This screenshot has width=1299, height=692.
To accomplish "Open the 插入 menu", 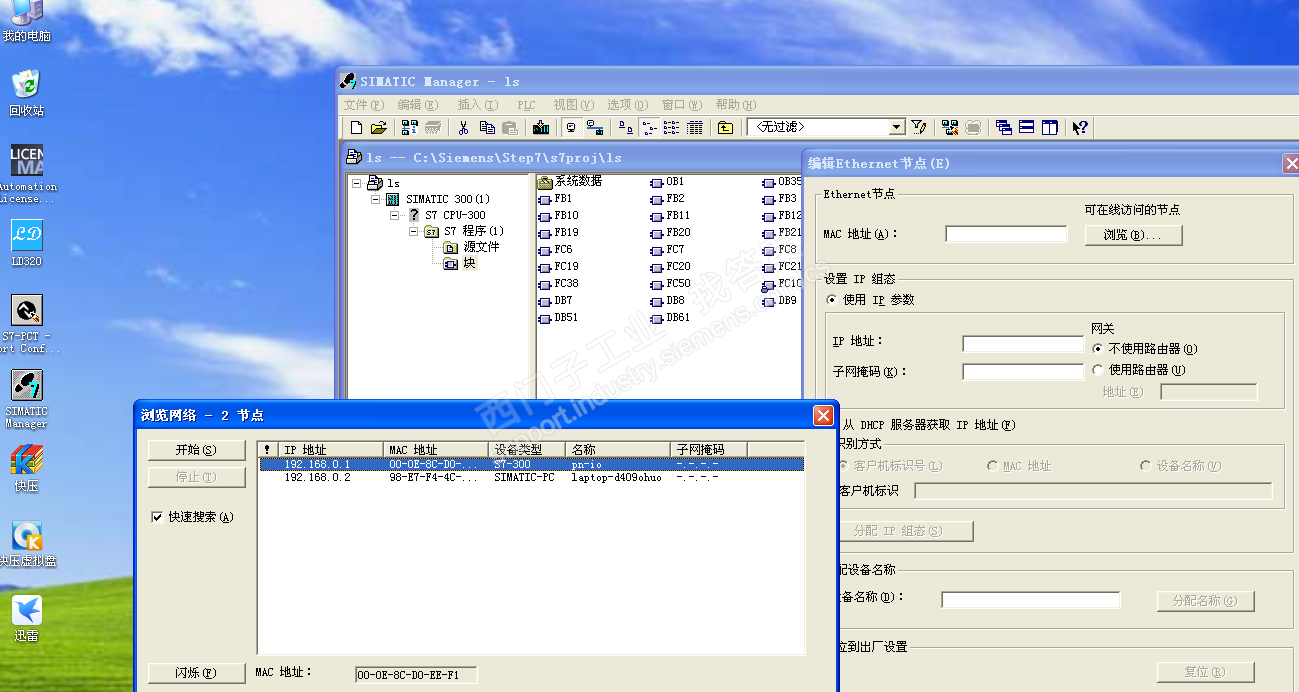I will pyautogui.click(x=477, y=105).
